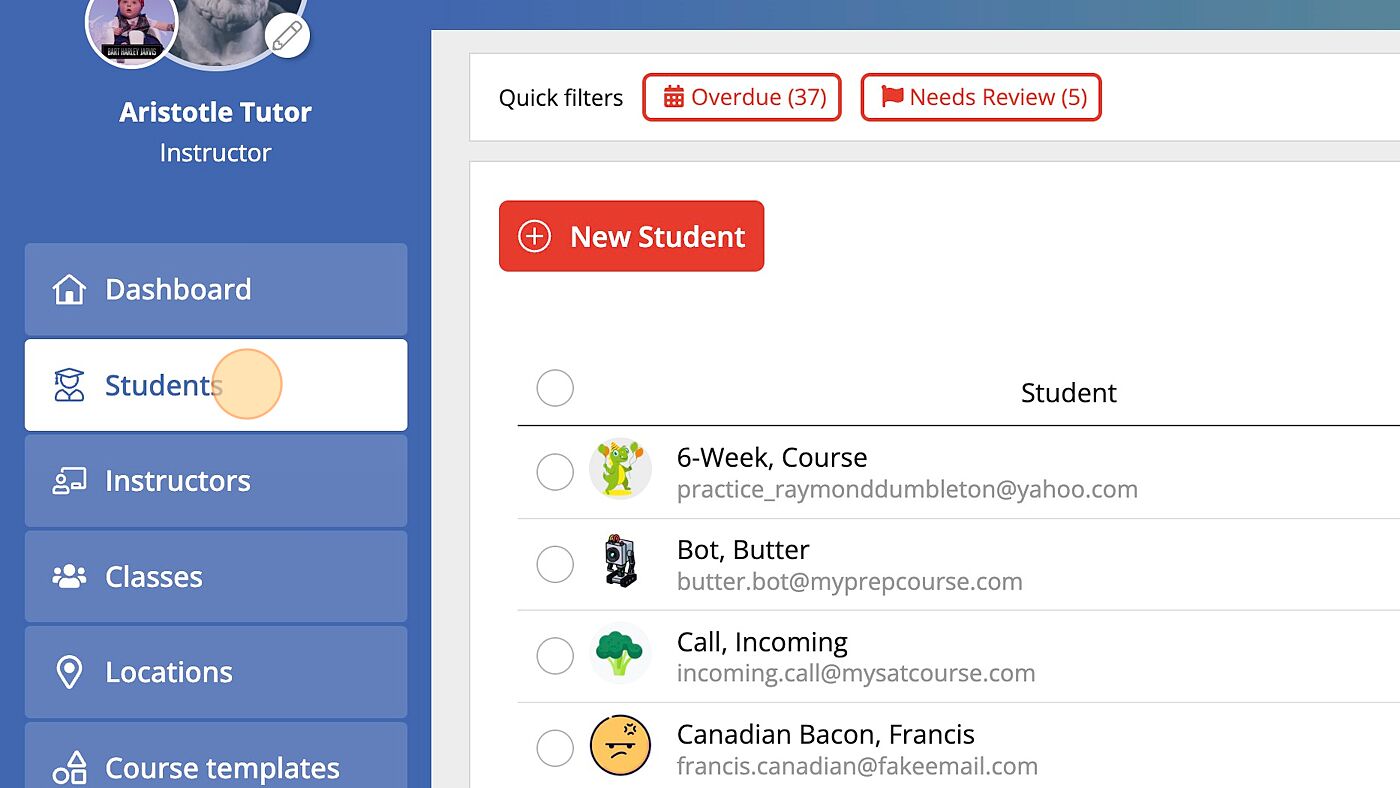Tick the Call, Incoming row checkbox
Screen dimensions: 1400x788
pyautogui.click(x=555, y=656)
